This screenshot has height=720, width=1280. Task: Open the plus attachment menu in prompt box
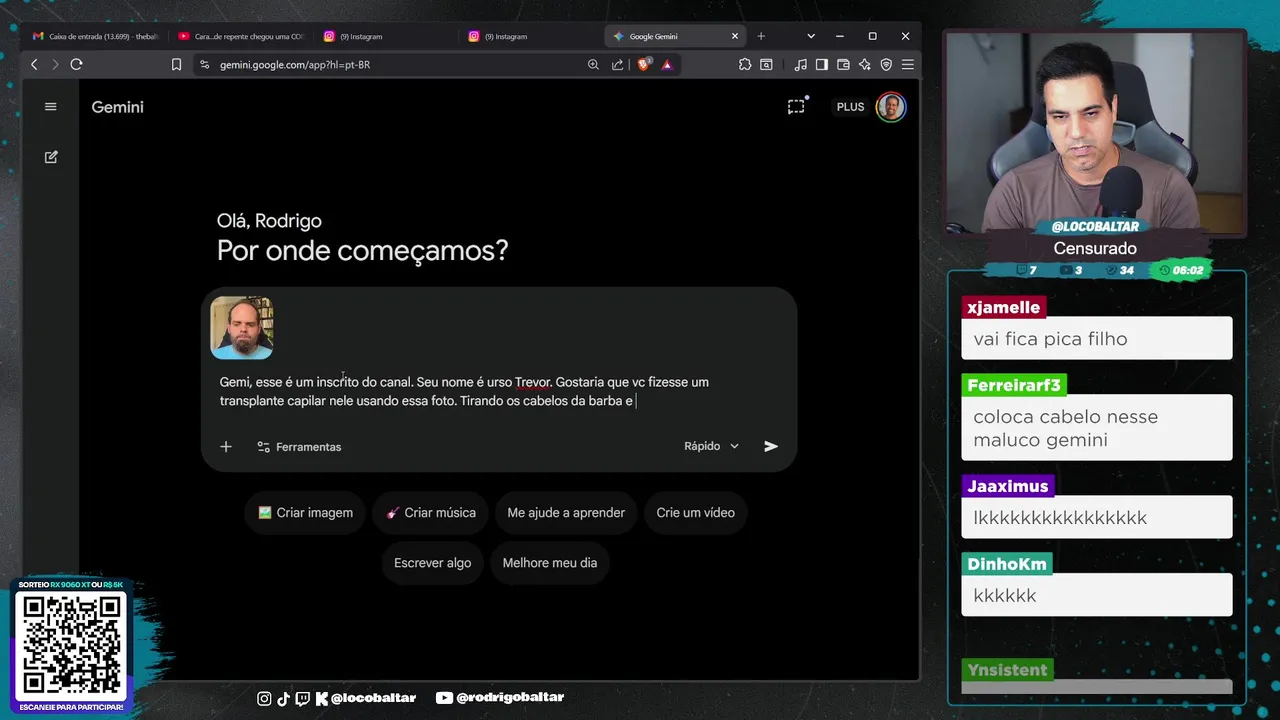(x=226, y=447)
